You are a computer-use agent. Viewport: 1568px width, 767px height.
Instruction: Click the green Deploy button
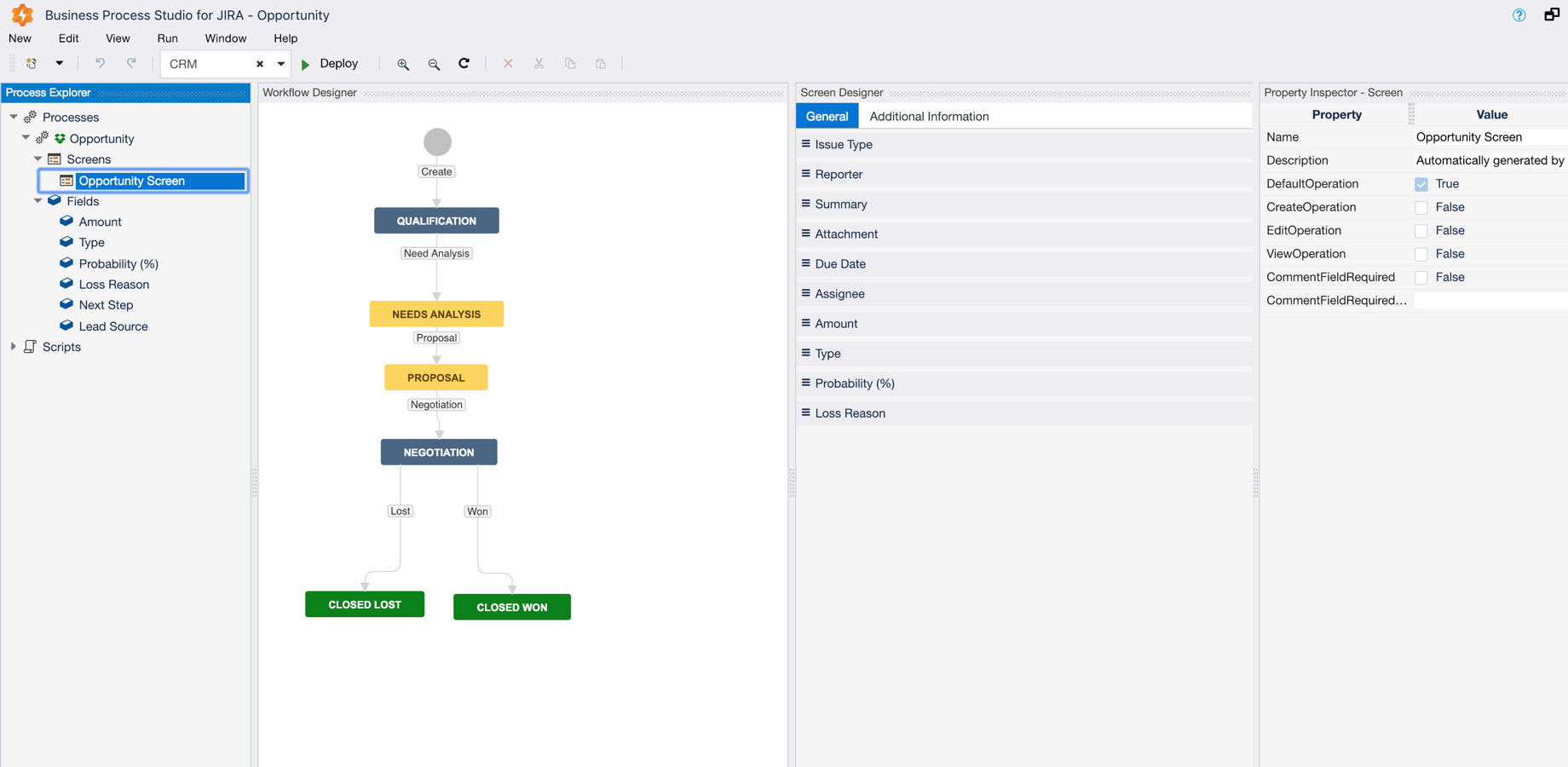coord(330,64)
